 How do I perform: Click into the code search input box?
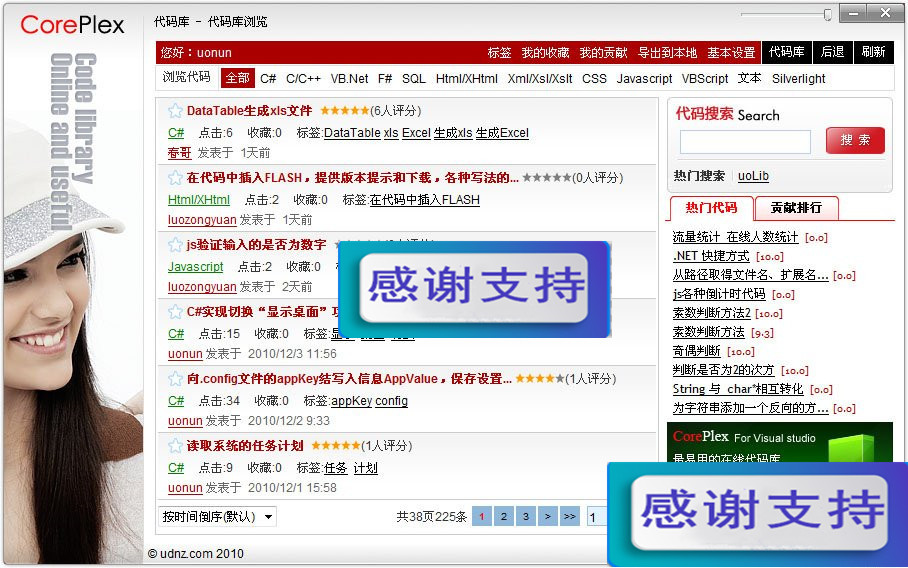coord(745,142)
